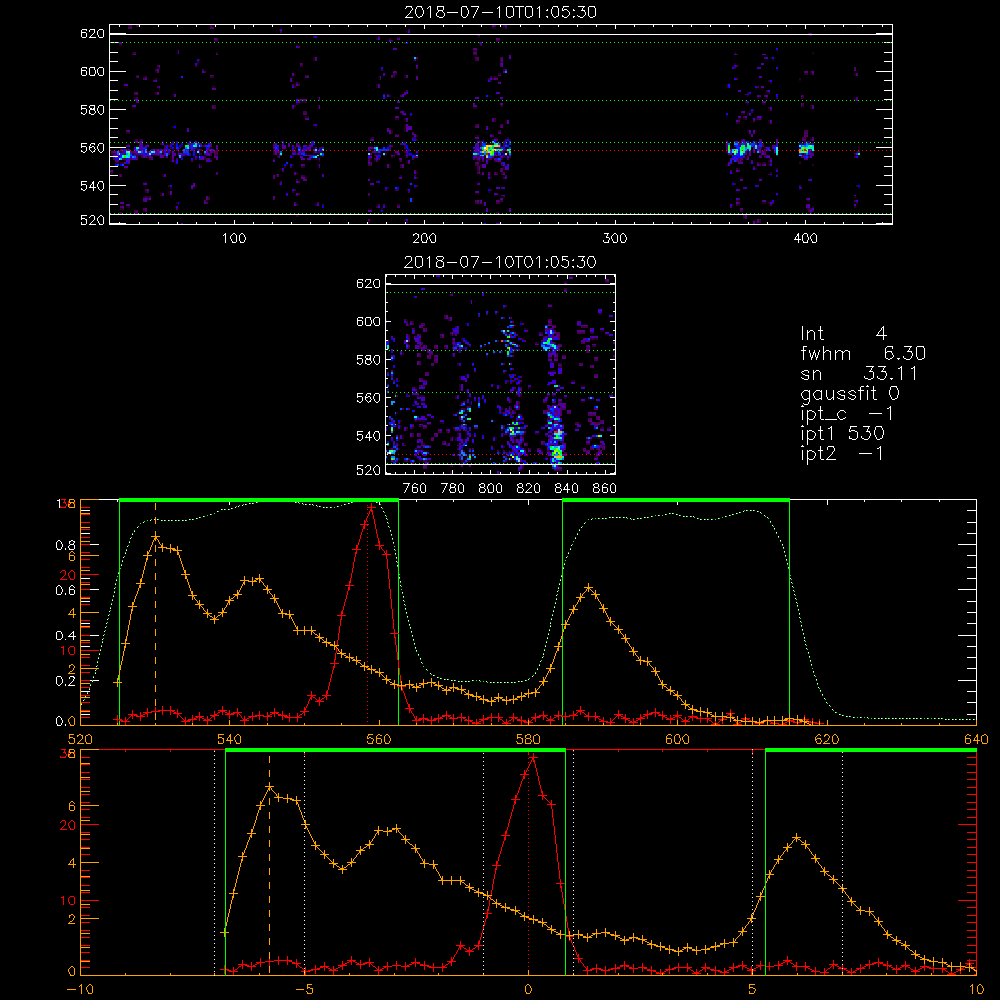Image resolution: width=1000 pixels, height=1000 pixels.
Task: Select the 'fwhm 6.30' readout line
Action: click(863, 353)
